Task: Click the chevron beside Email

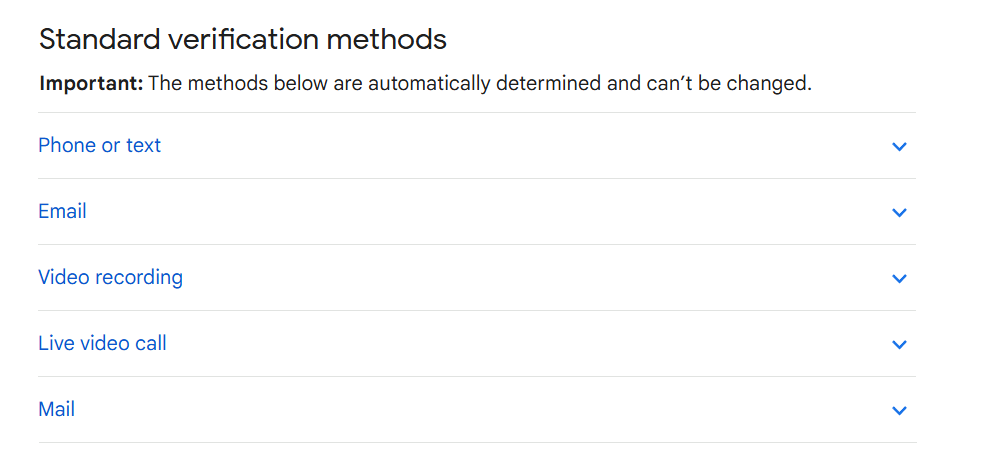Action: click(899, 213)
